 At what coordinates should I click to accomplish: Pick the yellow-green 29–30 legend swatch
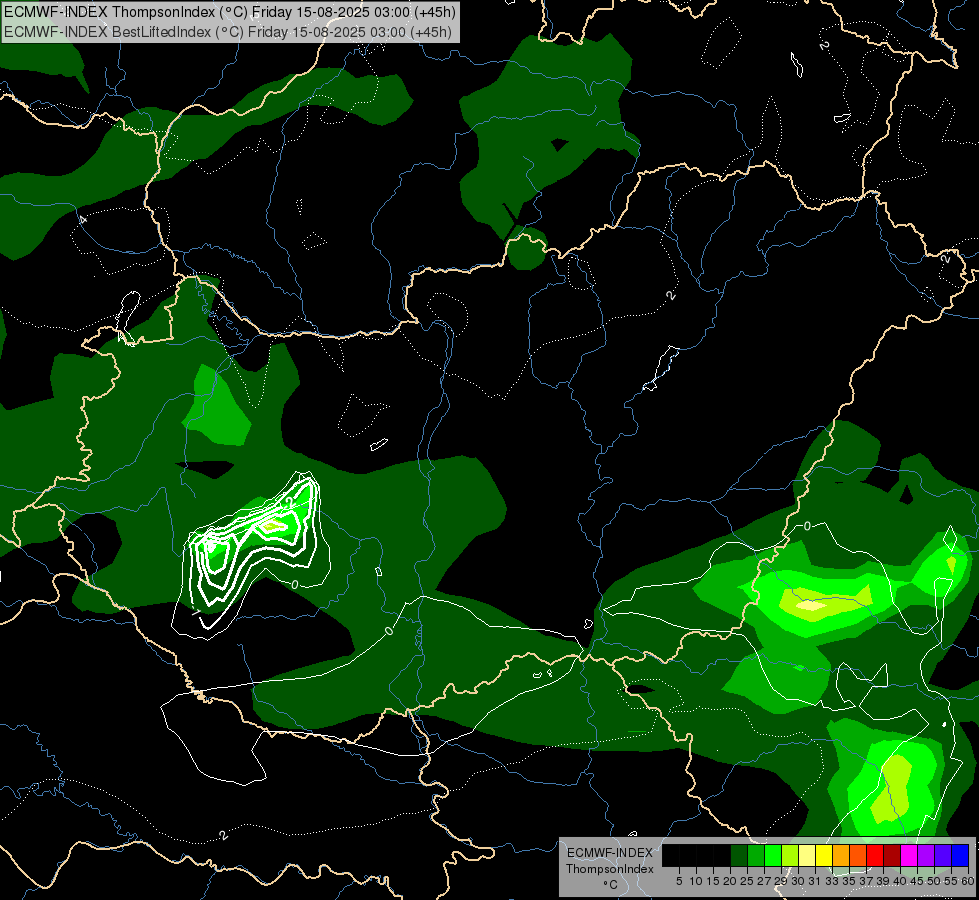click(x=790, y=855)
